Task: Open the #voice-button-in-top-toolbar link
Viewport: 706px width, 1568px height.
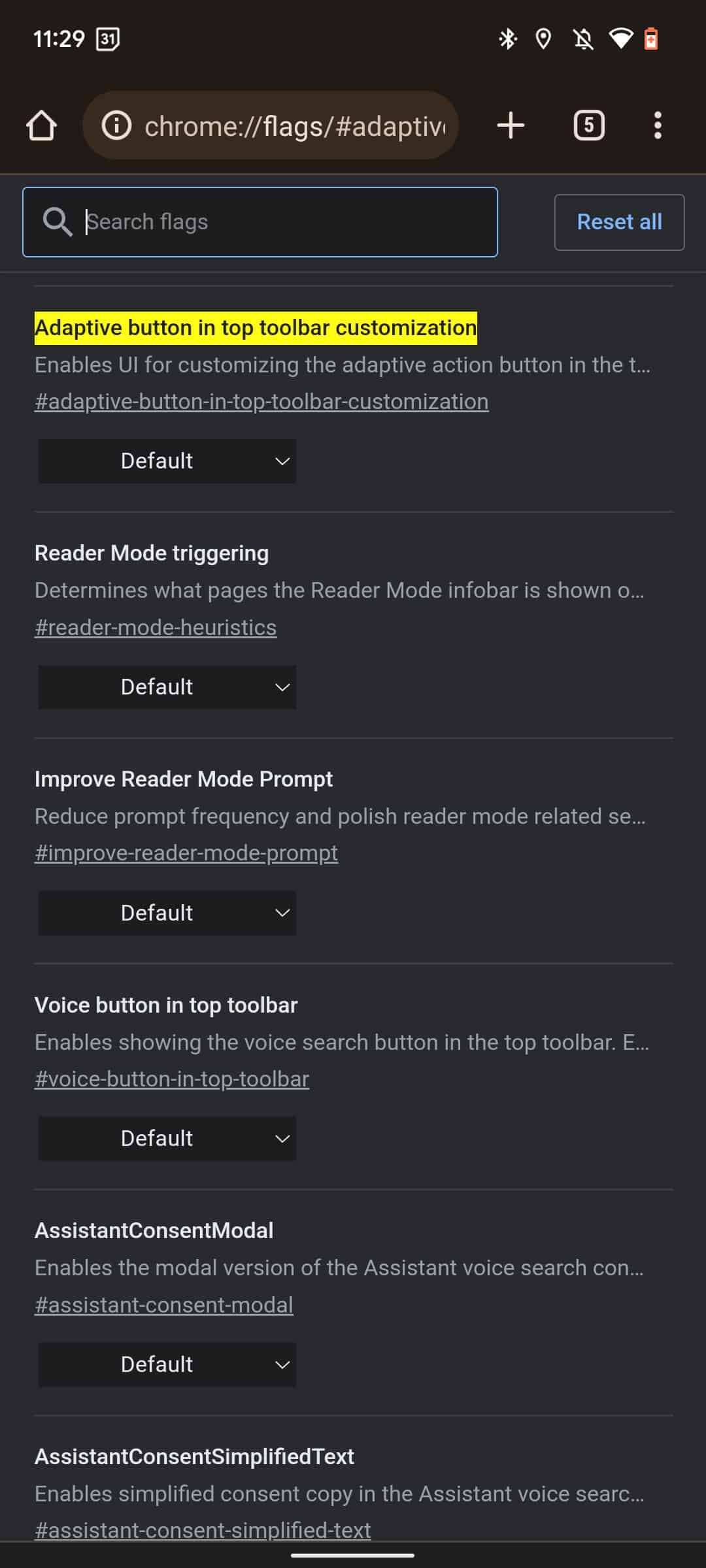Action: click(172, 1079)
